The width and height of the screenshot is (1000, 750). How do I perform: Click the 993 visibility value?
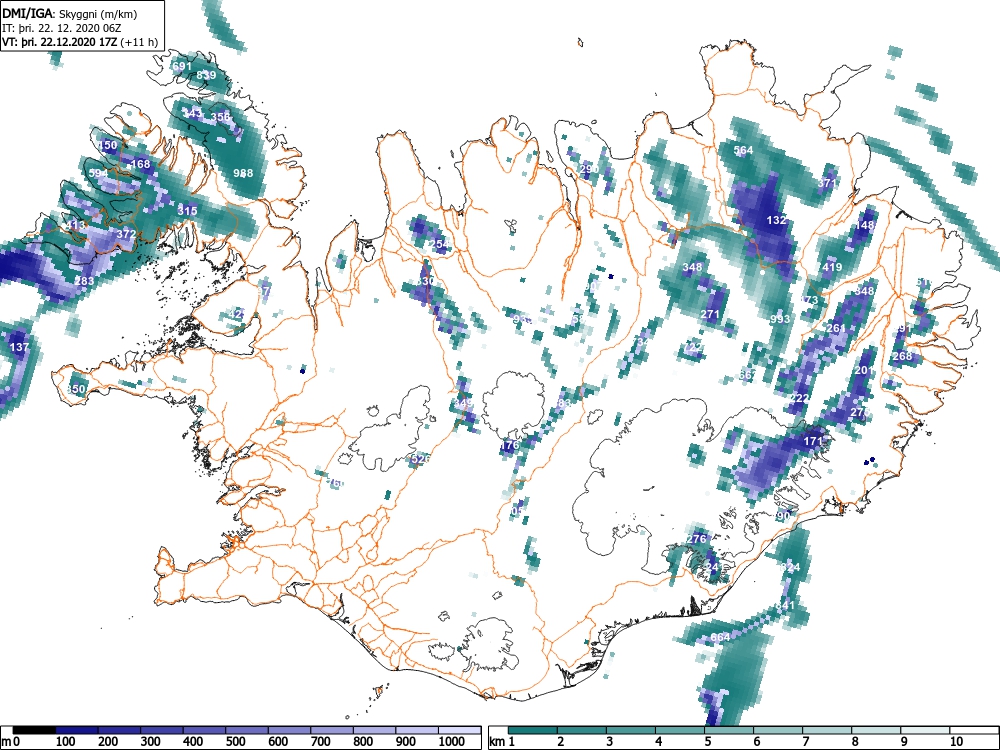tap(779, 320)
